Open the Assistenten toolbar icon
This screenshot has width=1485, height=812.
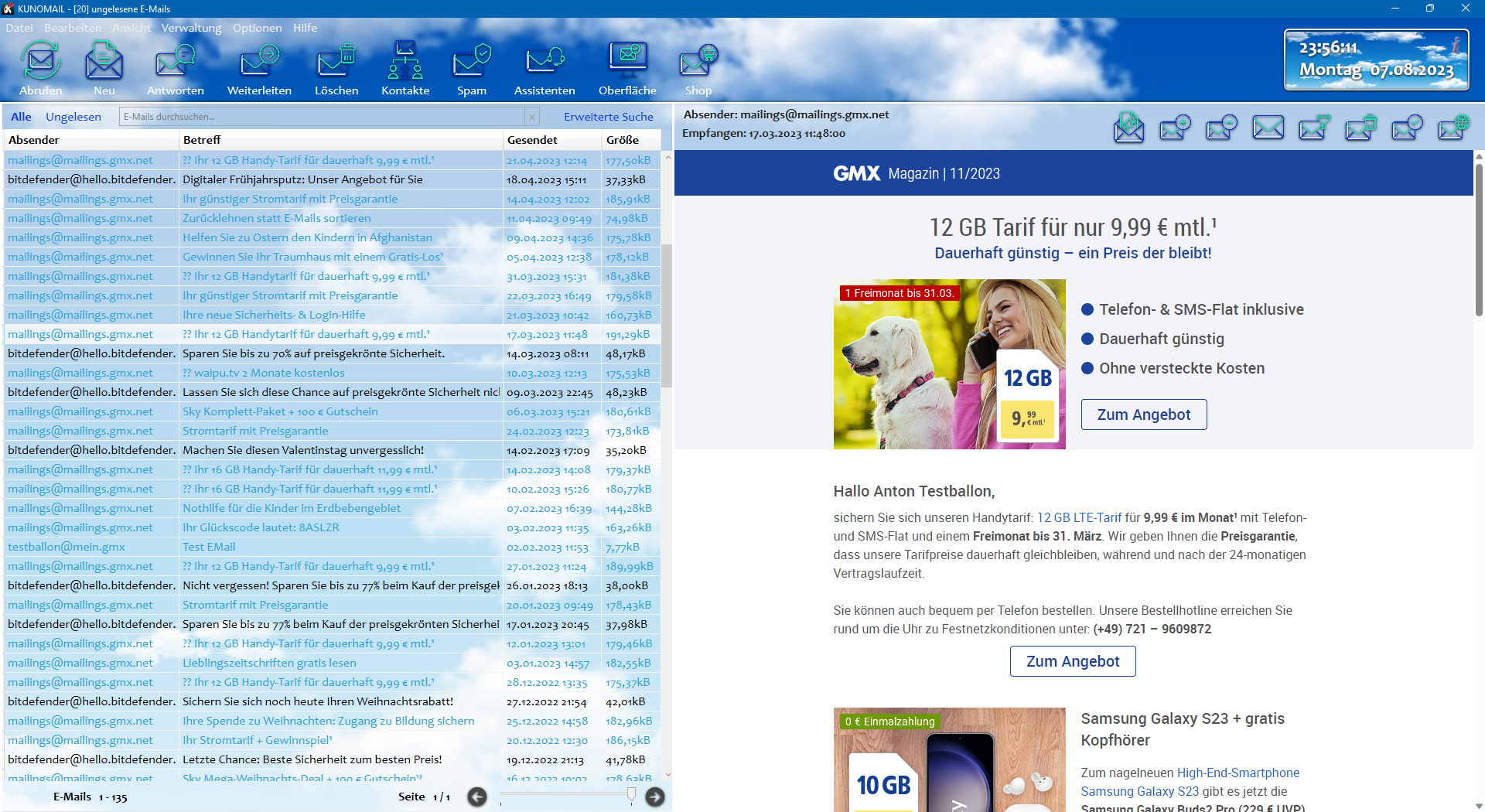(544, 61)
